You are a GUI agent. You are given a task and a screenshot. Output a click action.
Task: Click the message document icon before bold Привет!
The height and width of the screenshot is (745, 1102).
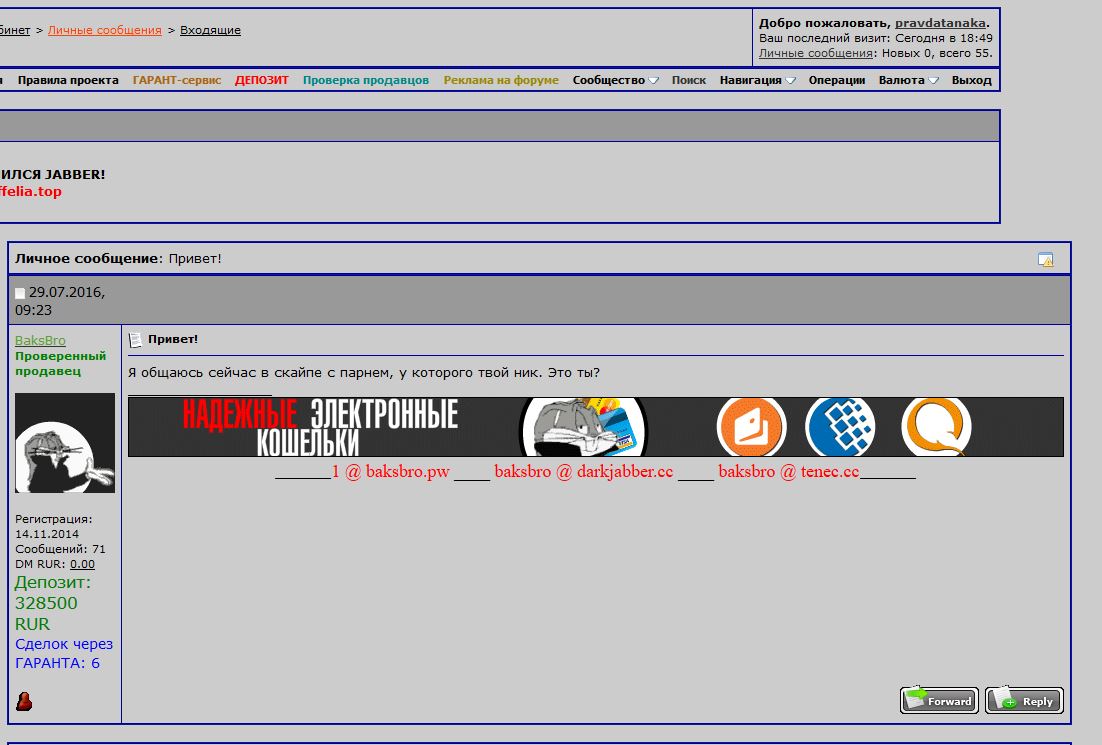[x=136, y=340]
